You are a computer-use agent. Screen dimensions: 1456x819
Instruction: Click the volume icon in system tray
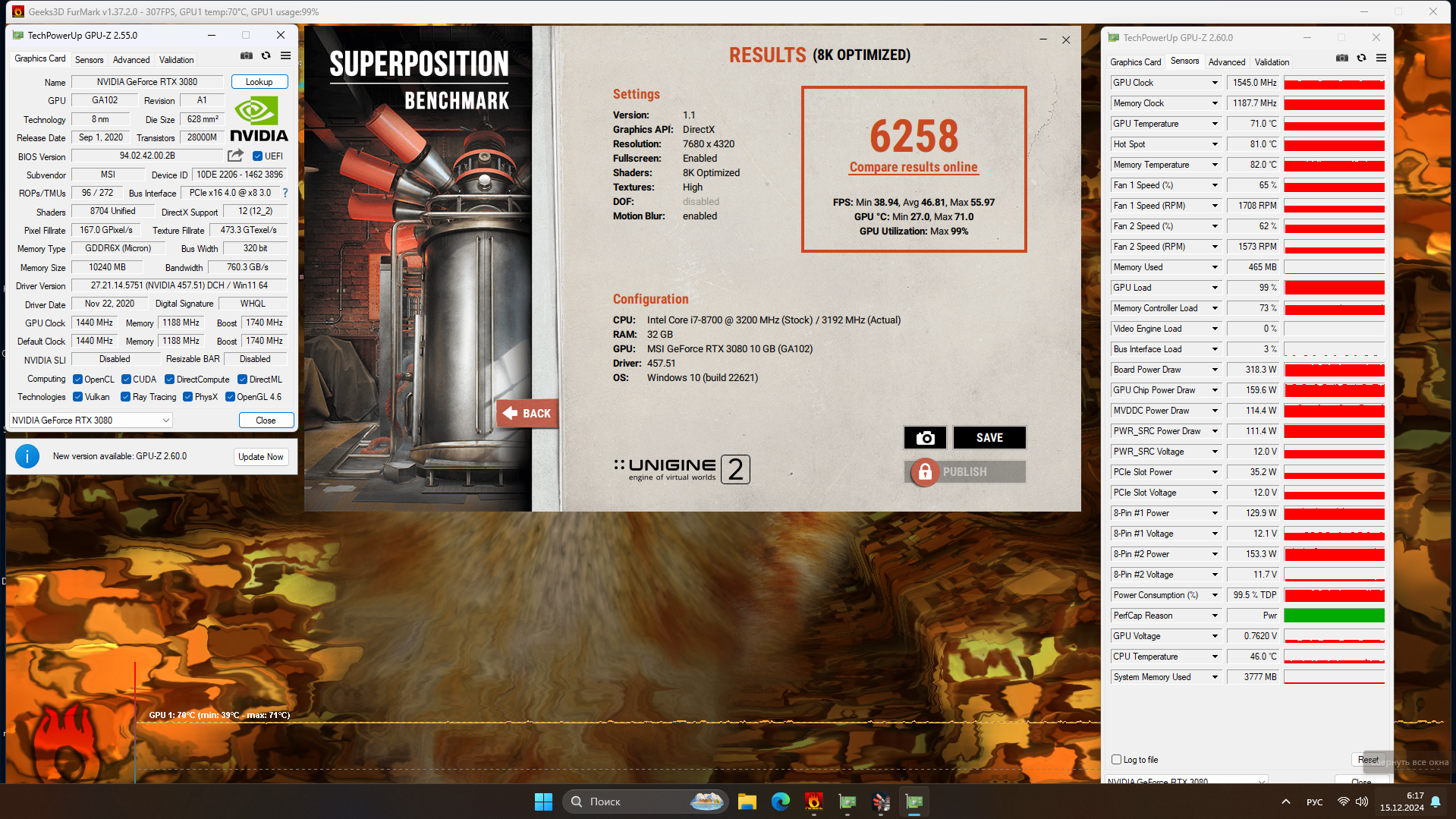pyautogui.click(x=1362, y=802)
